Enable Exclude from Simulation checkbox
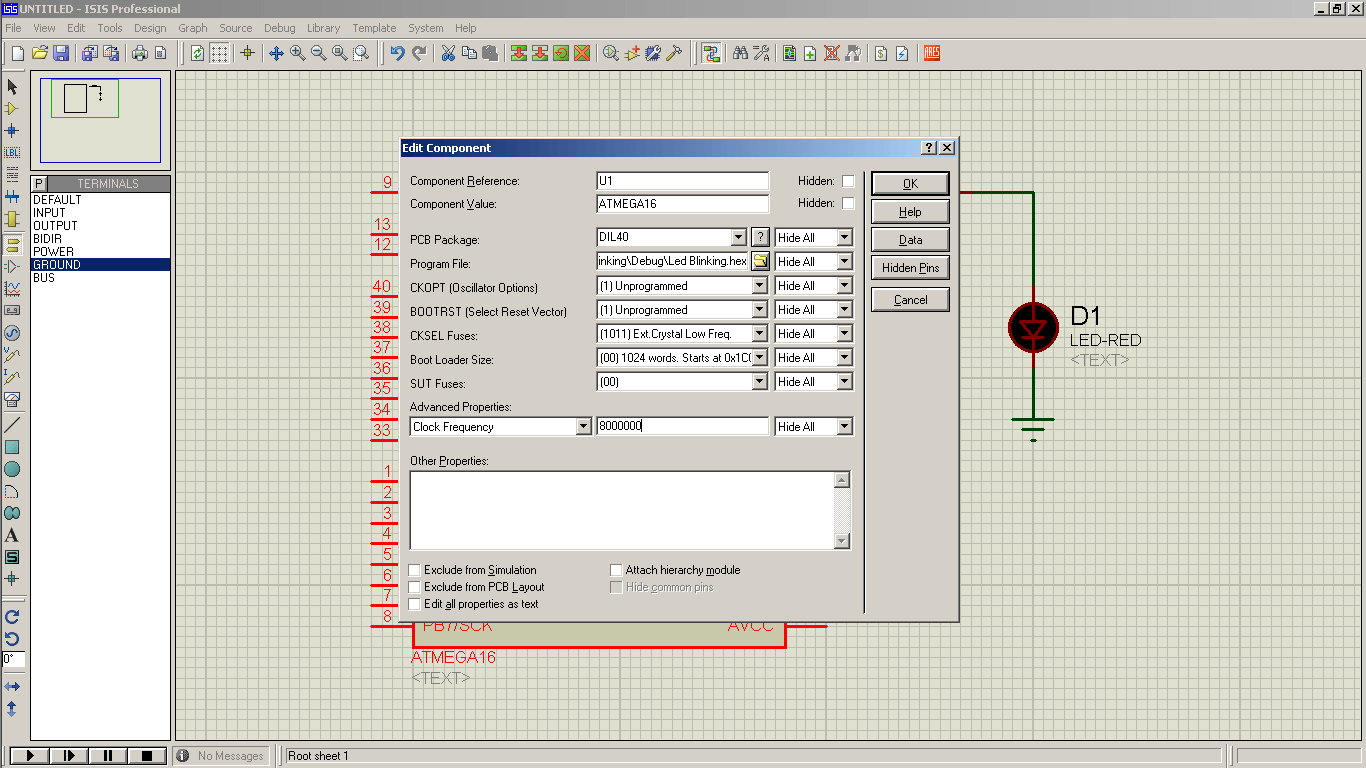 pyautogui.click(x=415, y=570)
